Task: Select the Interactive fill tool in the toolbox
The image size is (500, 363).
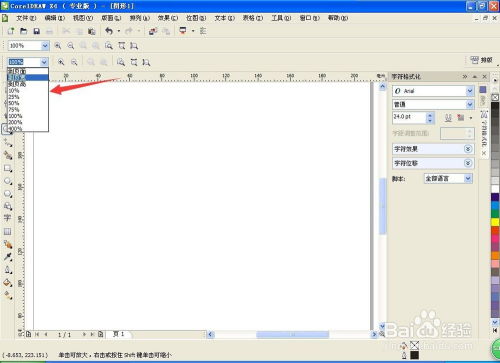Action: pos(8,295)
